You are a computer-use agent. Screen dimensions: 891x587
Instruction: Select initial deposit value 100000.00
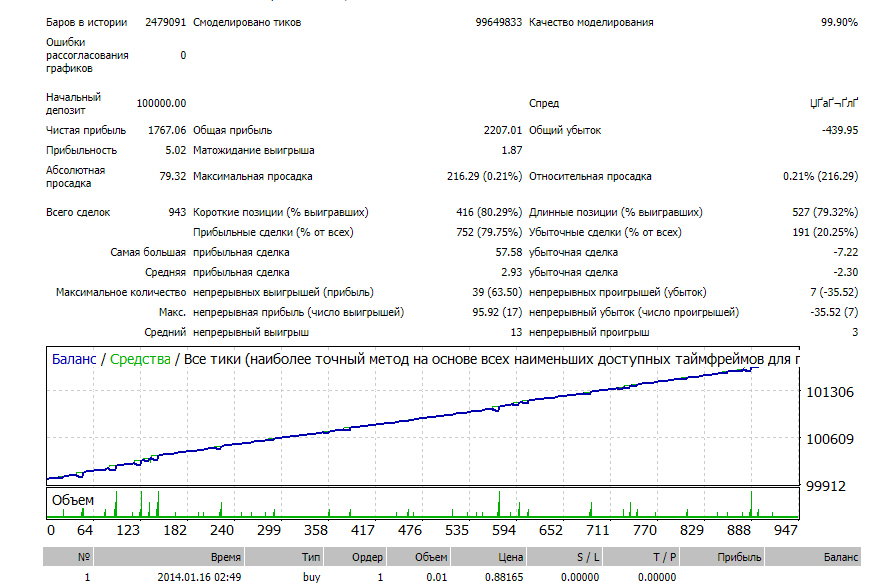tap(161, 103)
